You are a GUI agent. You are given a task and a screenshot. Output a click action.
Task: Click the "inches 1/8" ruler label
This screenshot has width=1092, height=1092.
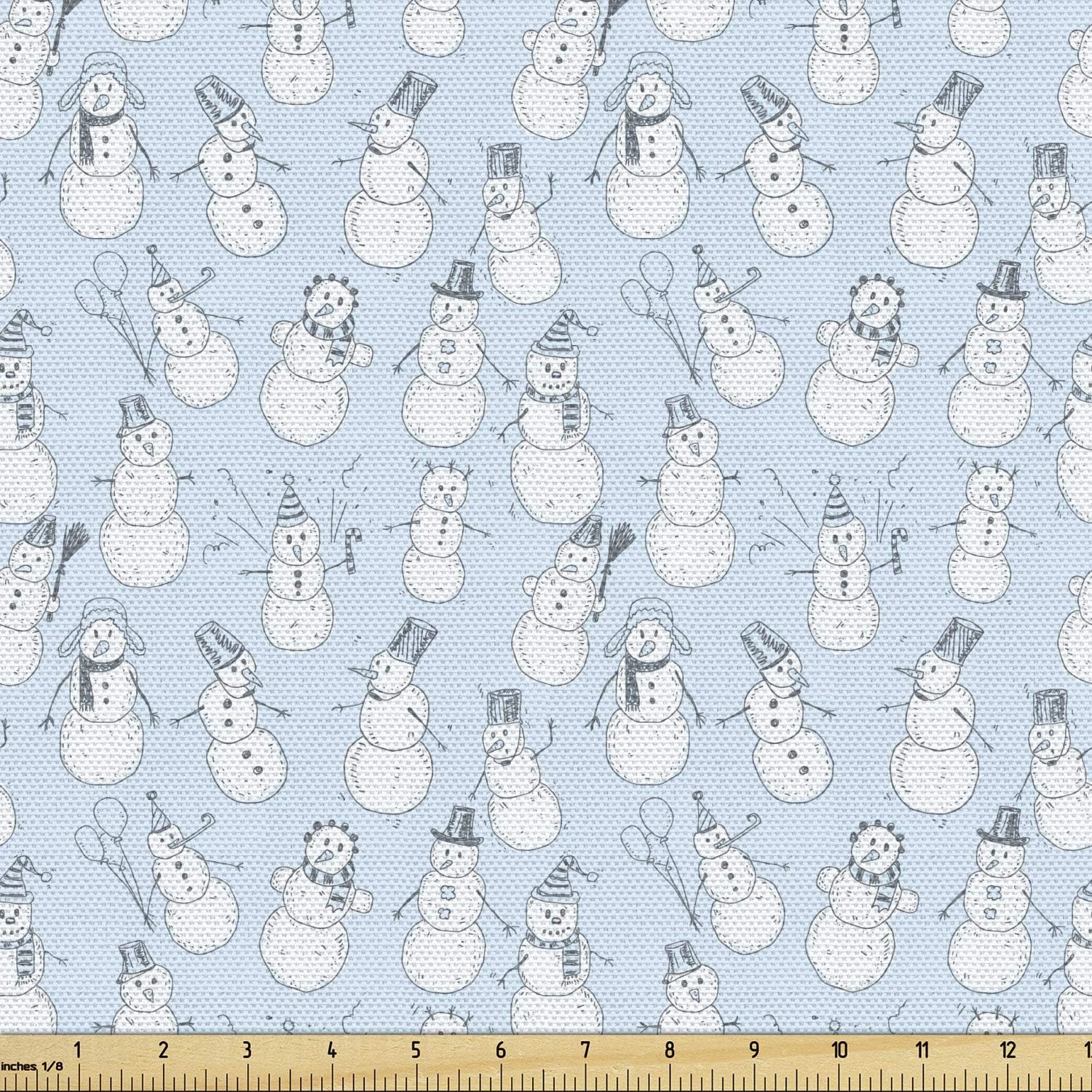[31, 1067]
